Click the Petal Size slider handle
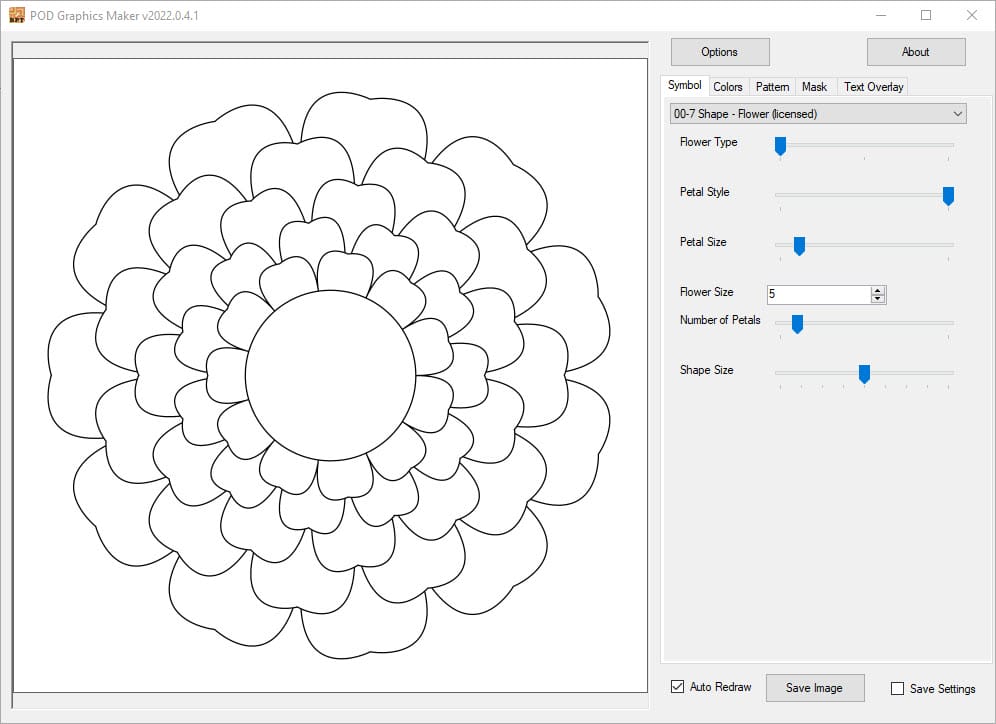Viewport: 996px width, 724px height. click(799, 246)
